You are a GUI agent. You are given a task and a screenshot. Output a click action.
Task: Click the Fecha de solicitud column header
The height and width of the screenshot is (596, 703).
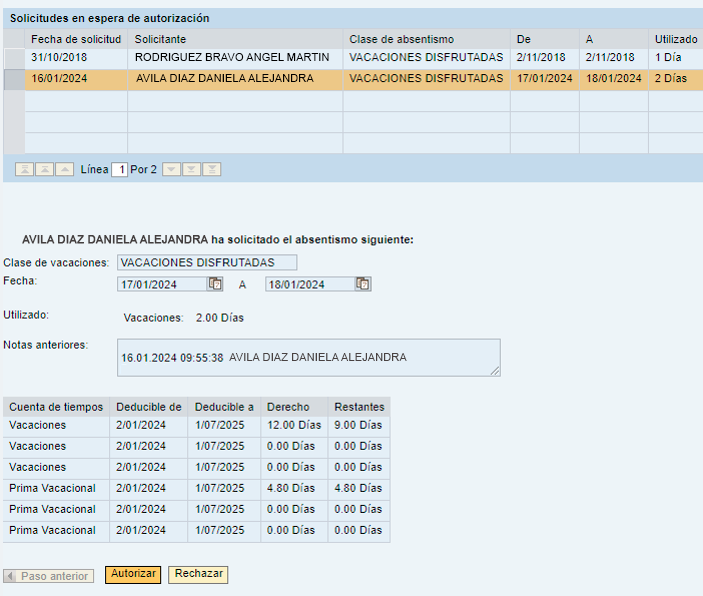click(x=75, y=38)
